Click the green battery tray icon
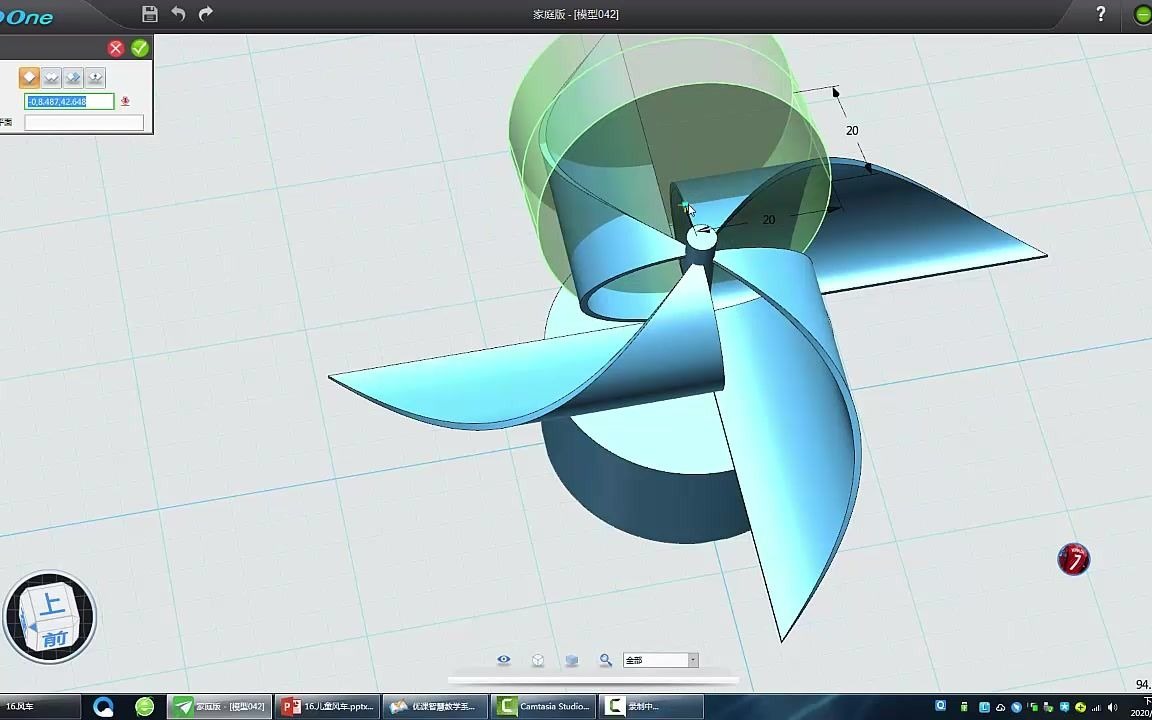This screenshot has height=720, width=1152. 965,707
